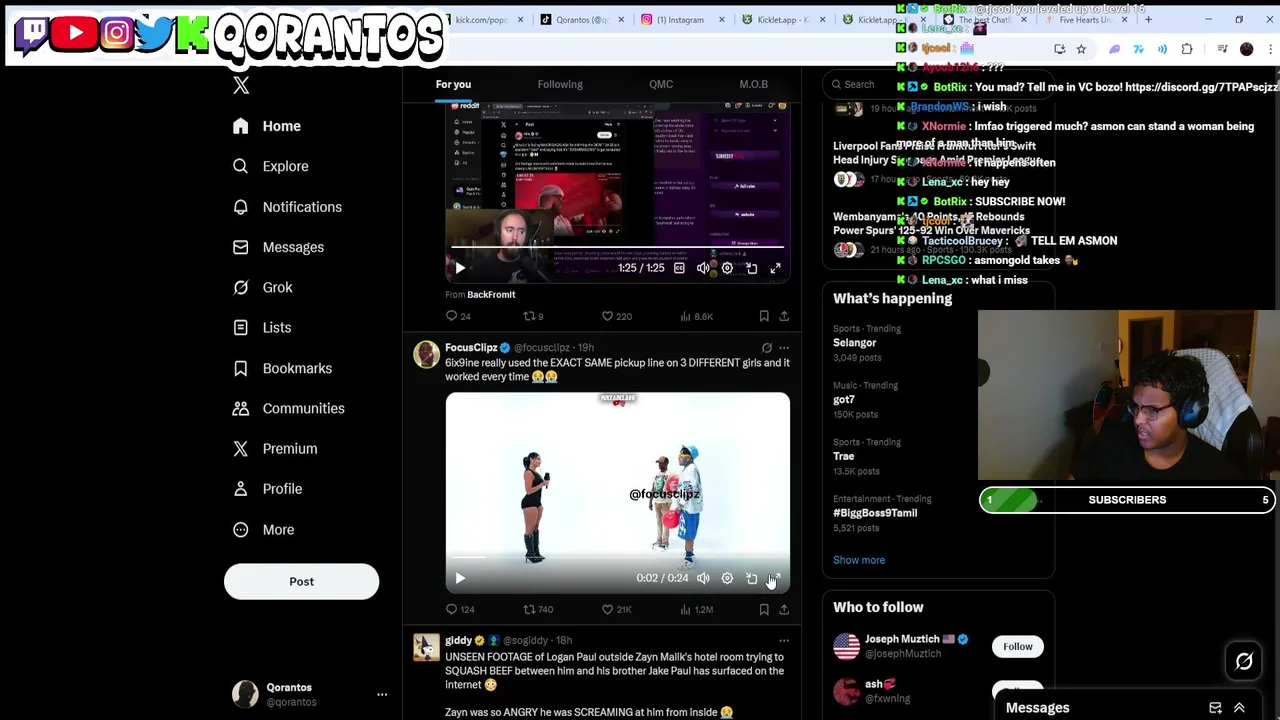The height and width of the screenshot is (720, 1280).
Task: Switch to the QMC timeline tab
Action: click(x=661, y=84)
